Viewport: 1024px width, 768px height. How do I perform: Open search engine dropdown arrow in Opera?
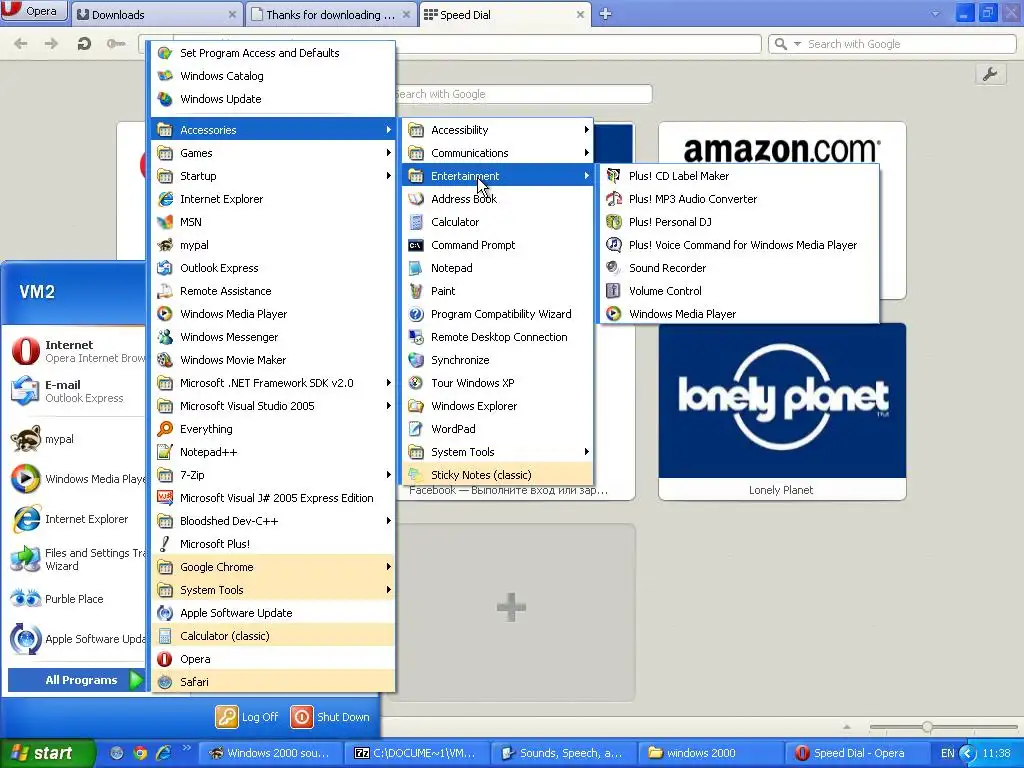[x=797, y=44]
